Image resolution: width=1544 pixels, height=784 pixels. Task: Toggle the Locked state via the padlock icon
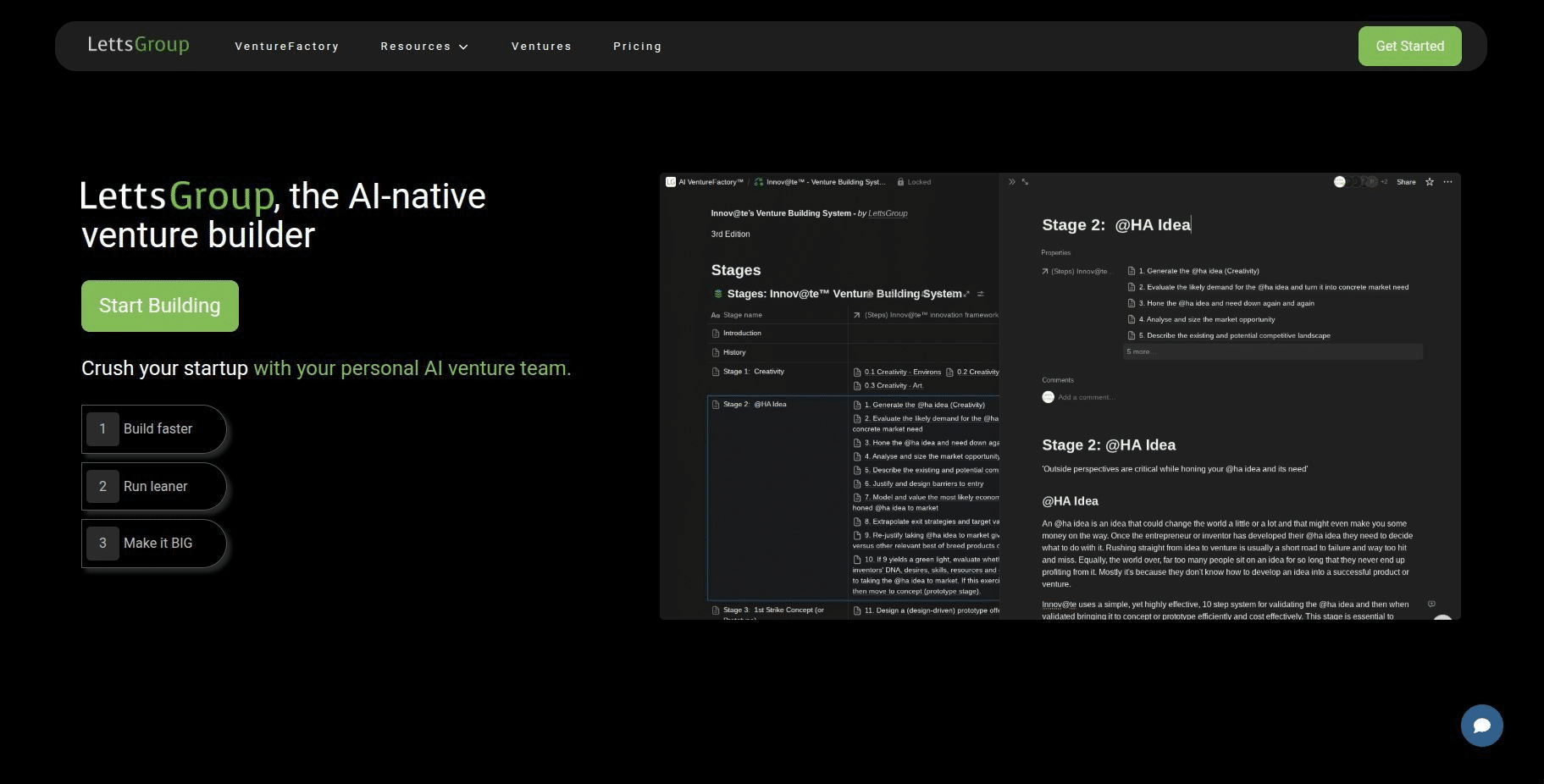[901, 182]
